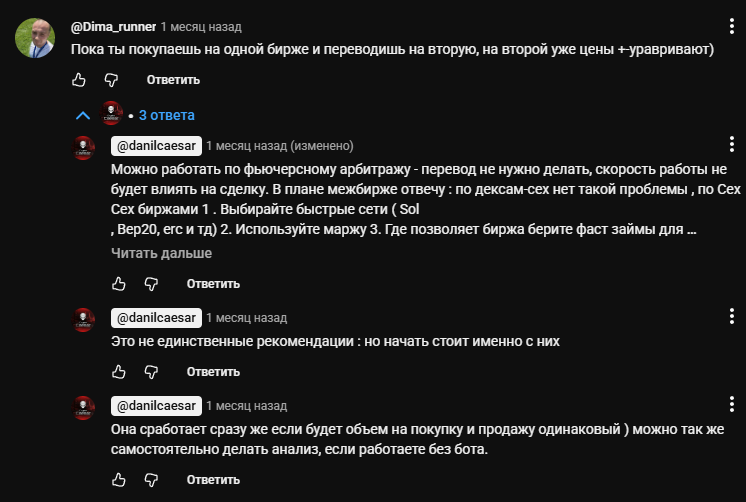This screenshot has width=746, height=502.
Task: Open @Dima_runner channel via username
Action: tap(113, 27)
